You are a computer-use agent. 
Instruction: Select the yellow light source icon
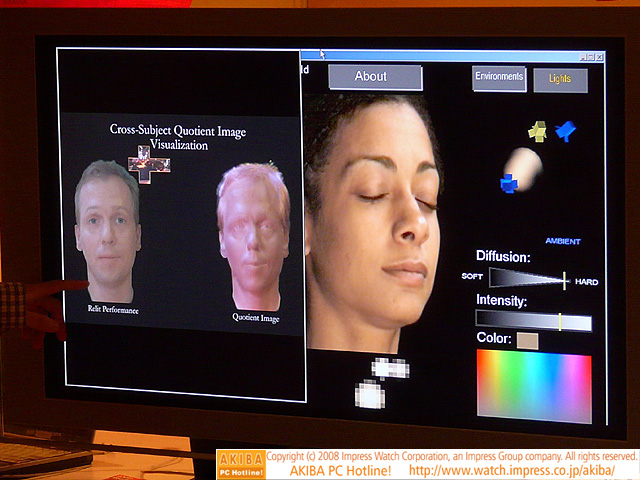(538, 130)
